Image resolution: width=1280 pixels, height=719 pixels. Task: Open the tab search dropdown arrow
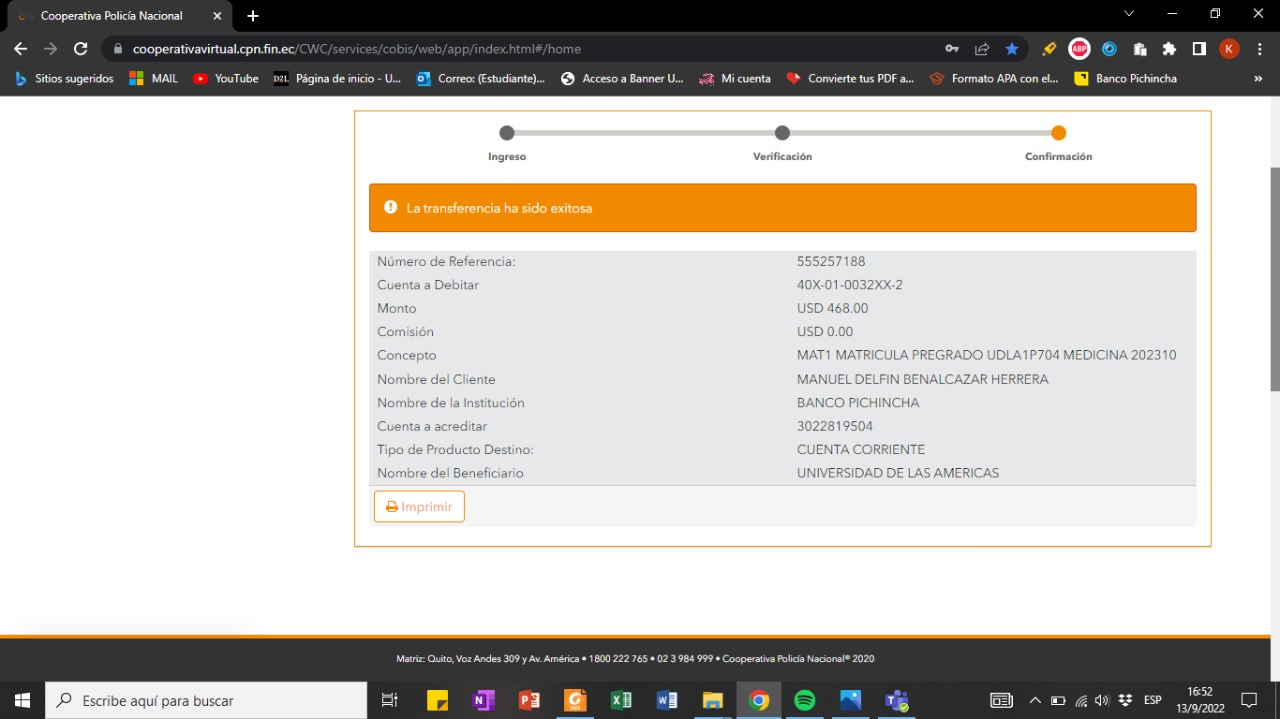click(x=1129, y=14)
